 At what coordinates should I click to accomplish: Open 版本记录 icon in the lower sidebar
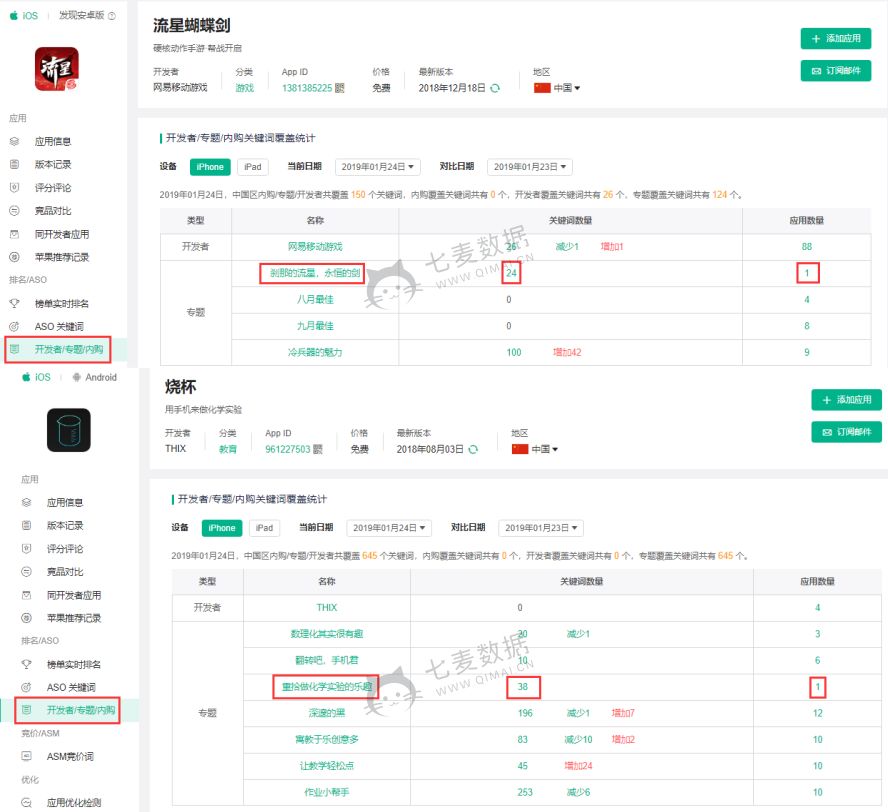(26, 525)
